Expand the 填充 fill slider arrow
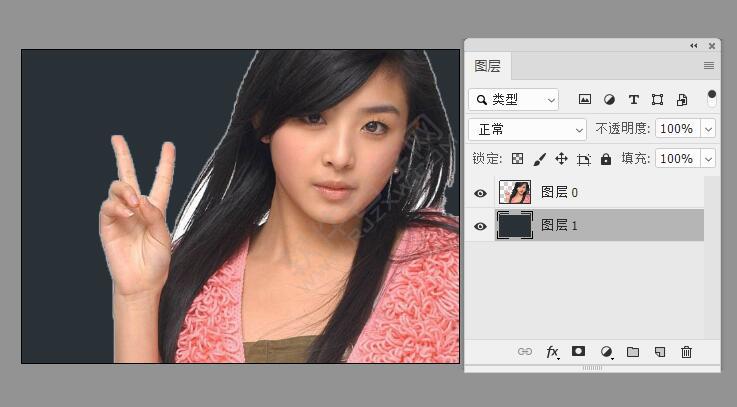This screenshot has width=737, height=407. tap(709, 159)
